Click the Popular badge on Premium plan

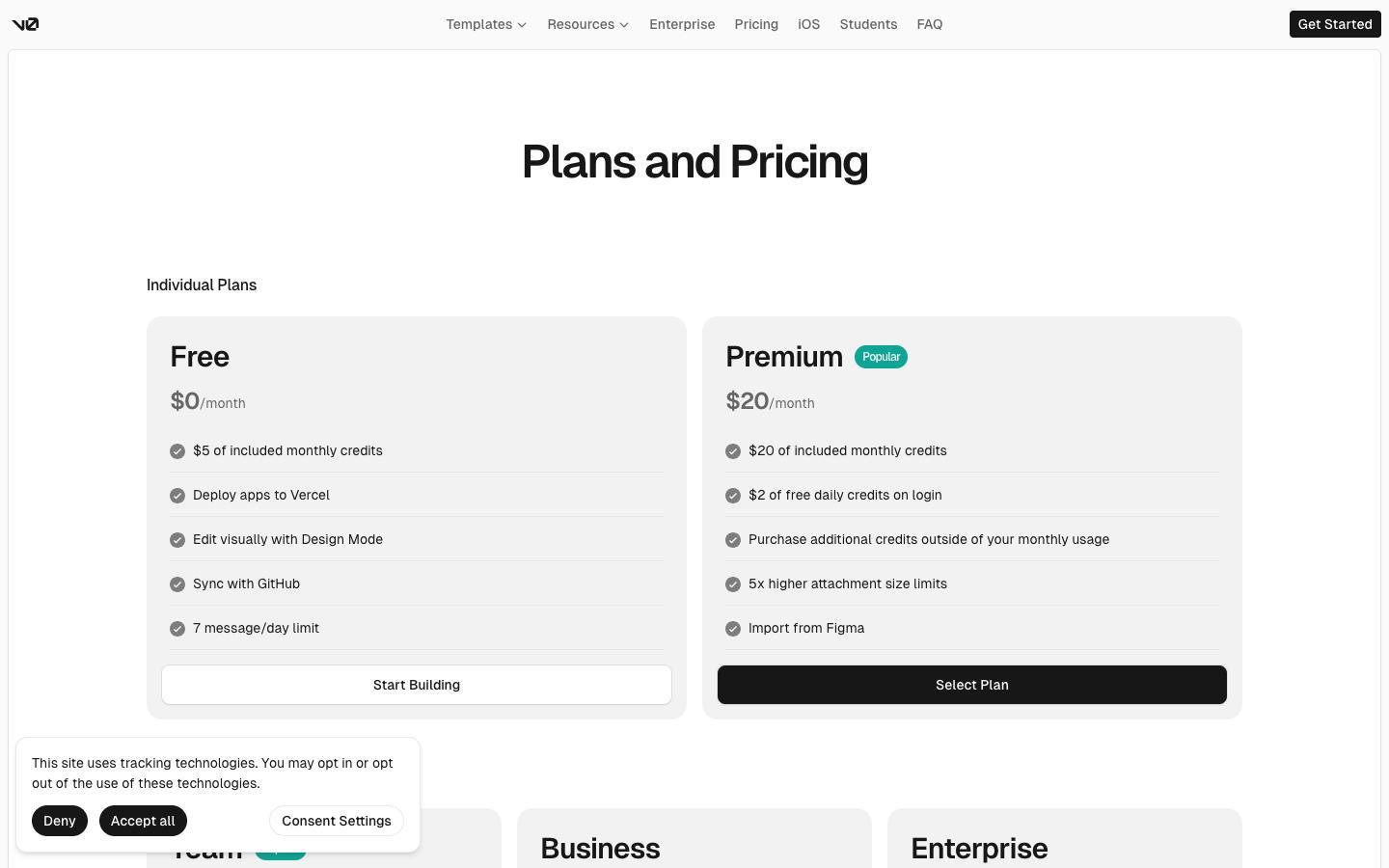click(881, 357)
